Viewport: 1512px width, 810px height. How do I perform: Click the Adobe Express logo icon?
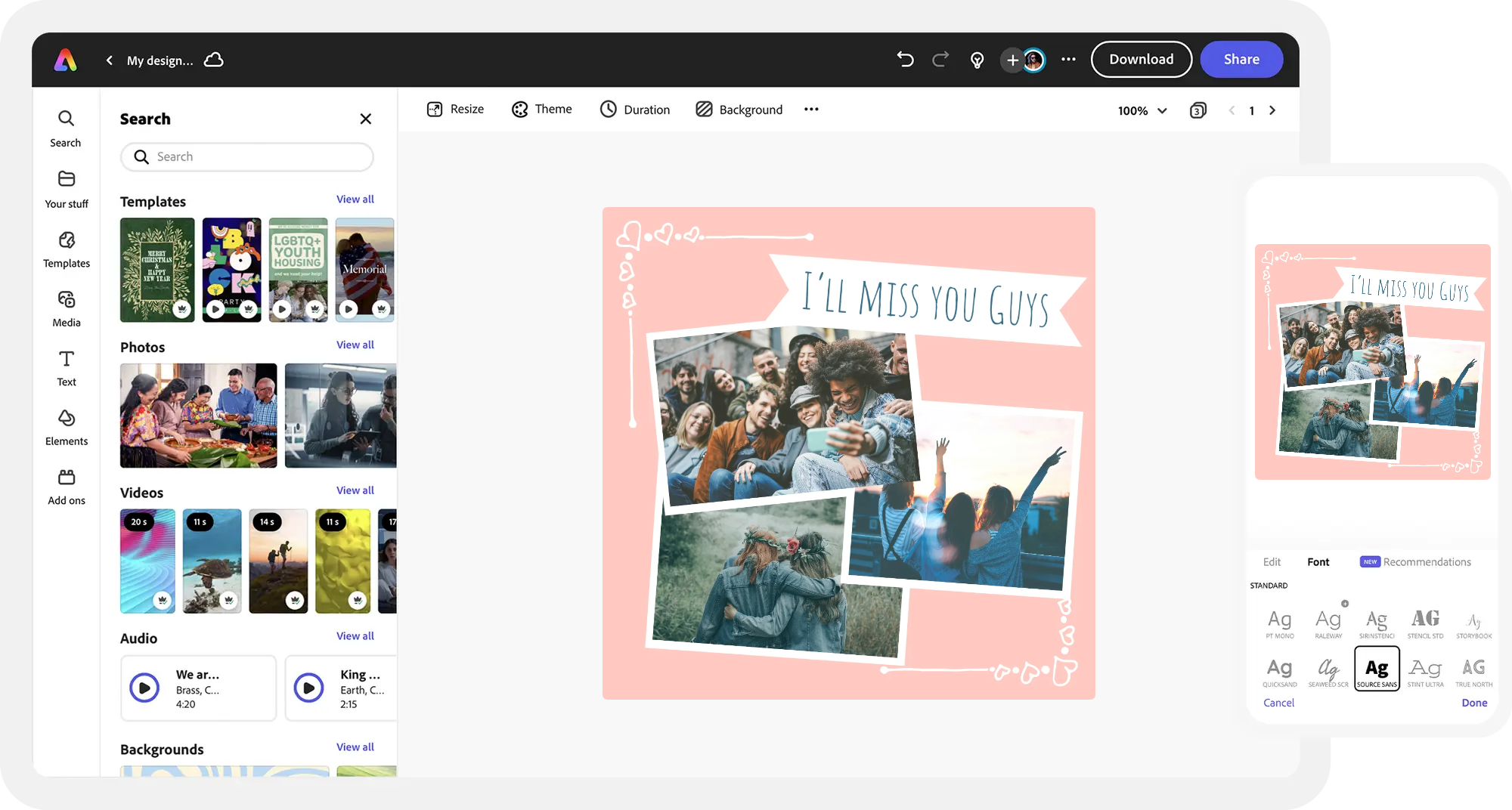(66, 60)
